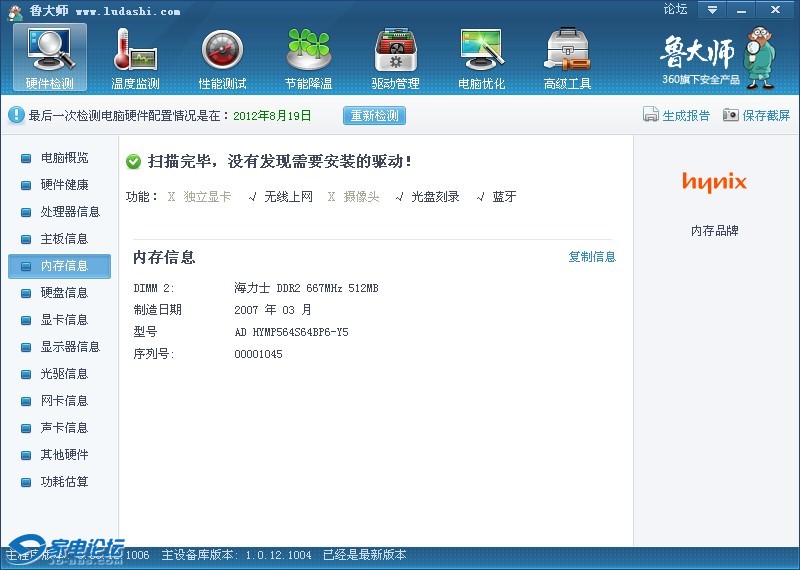Click the manufacture date 2007 年 03 月
Screen dimensions: 800x570
[x=272, y=310]
